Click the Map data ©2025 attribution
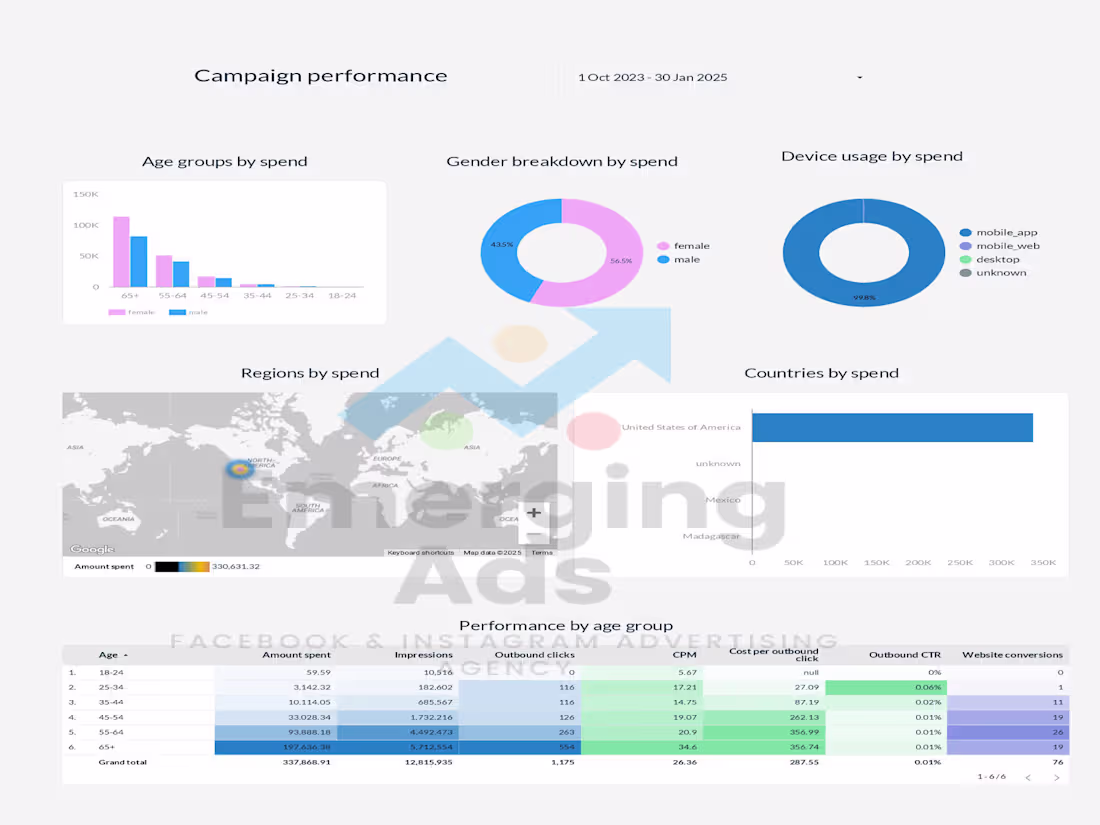 pos(492,552)
